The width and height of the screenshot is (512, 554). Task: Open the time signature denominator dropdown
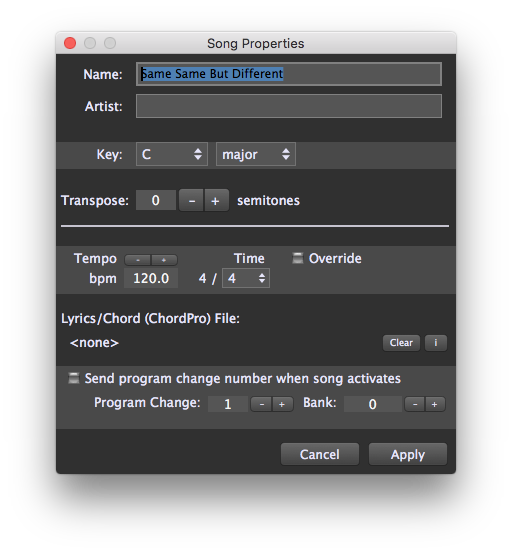click(x=246, y=278)
